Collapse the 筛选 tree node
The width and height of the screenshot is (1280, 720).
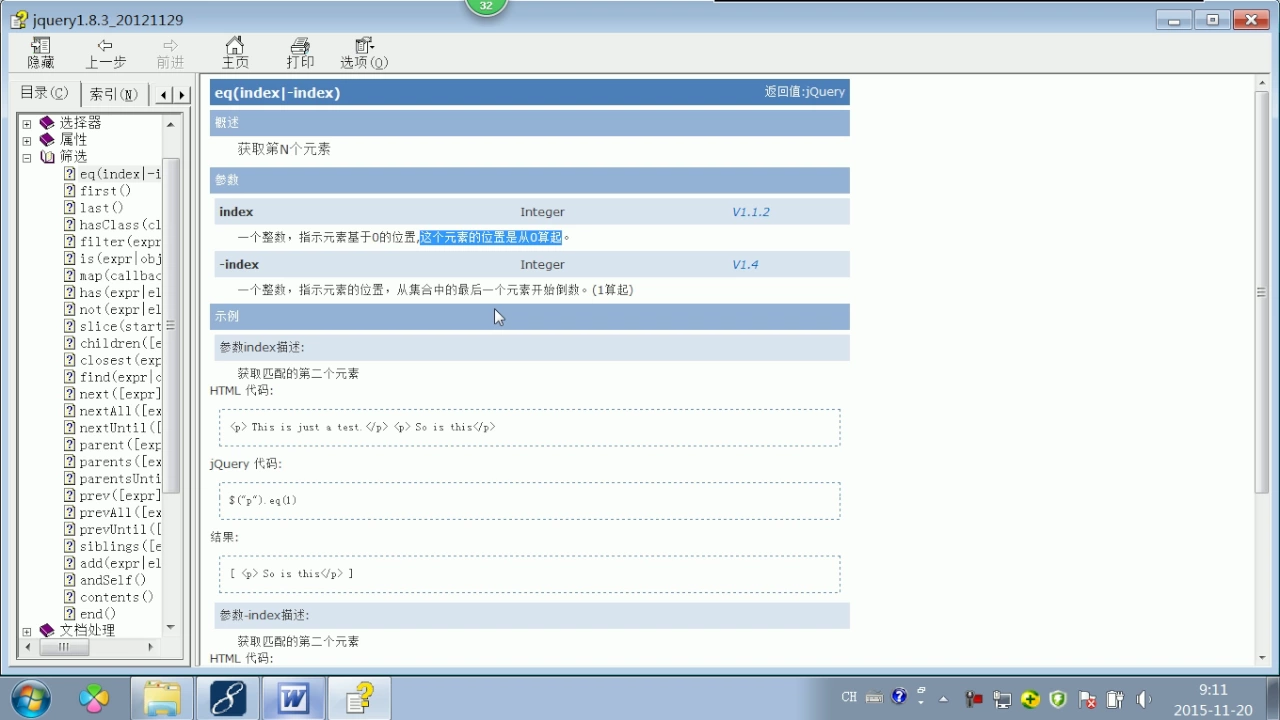click(x=27, y=157)
